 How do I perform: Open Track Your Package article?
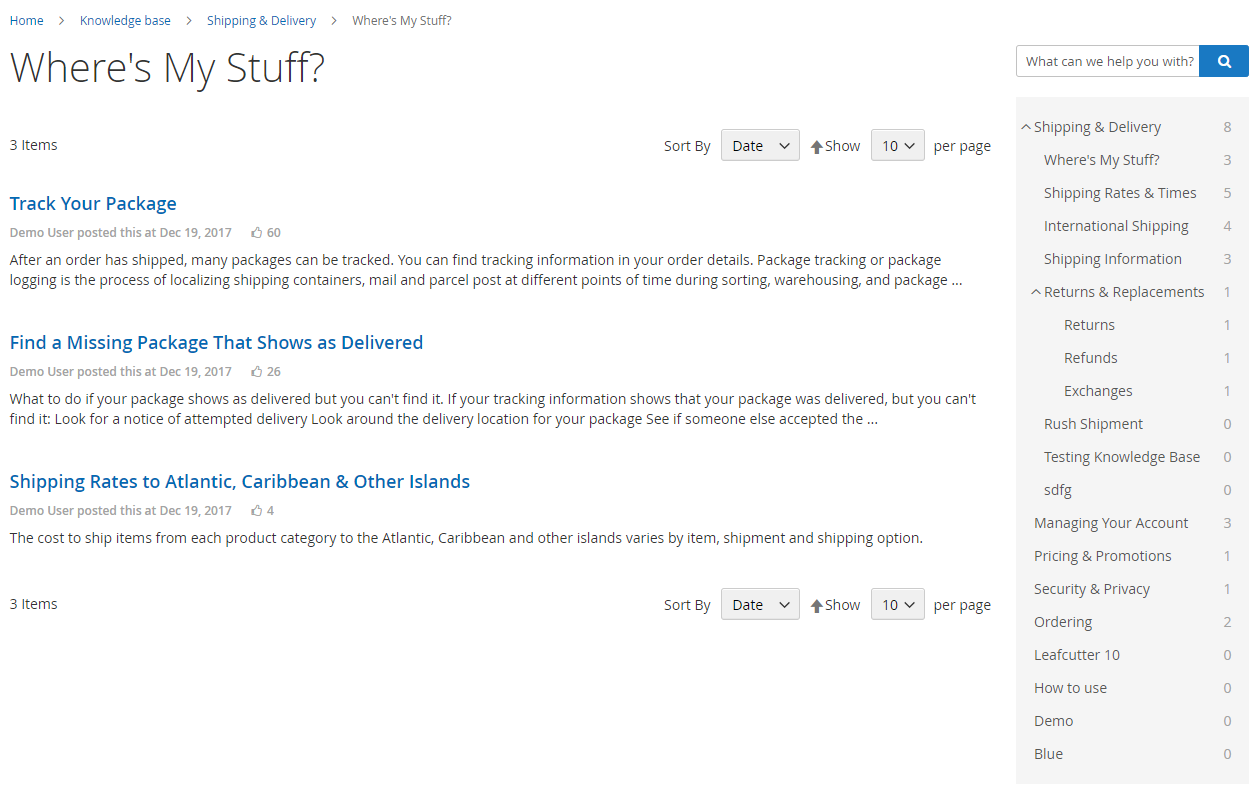pyautogui.click(x=93, y=204)
